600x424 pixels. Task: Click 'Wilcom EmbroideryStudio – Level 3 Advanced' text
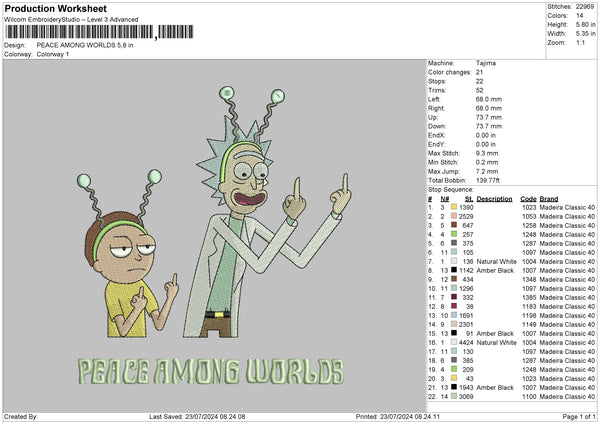[x=71, y=20]
